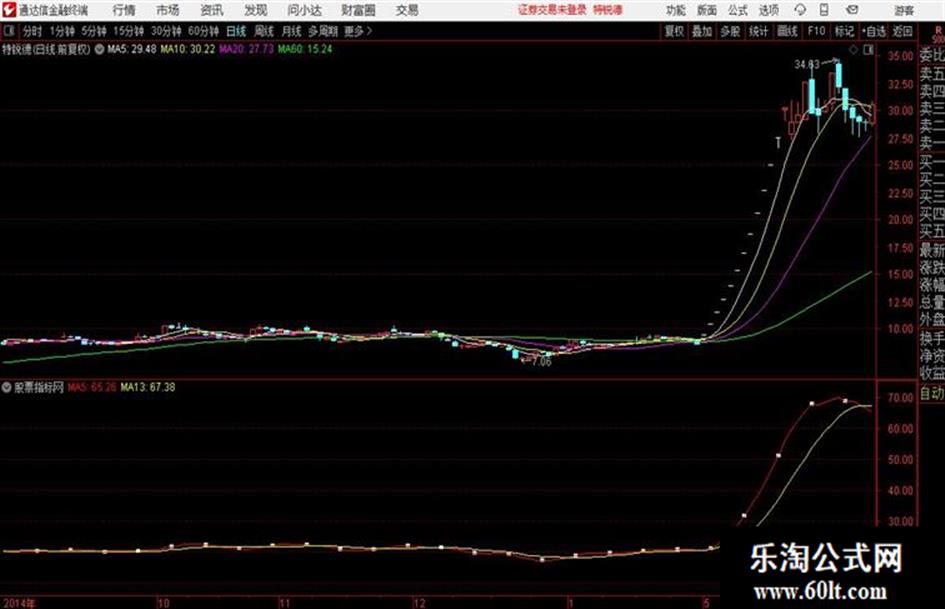Open the 财富圈 menu
This screenshot has height=609, width=945.
pos(358,10)
